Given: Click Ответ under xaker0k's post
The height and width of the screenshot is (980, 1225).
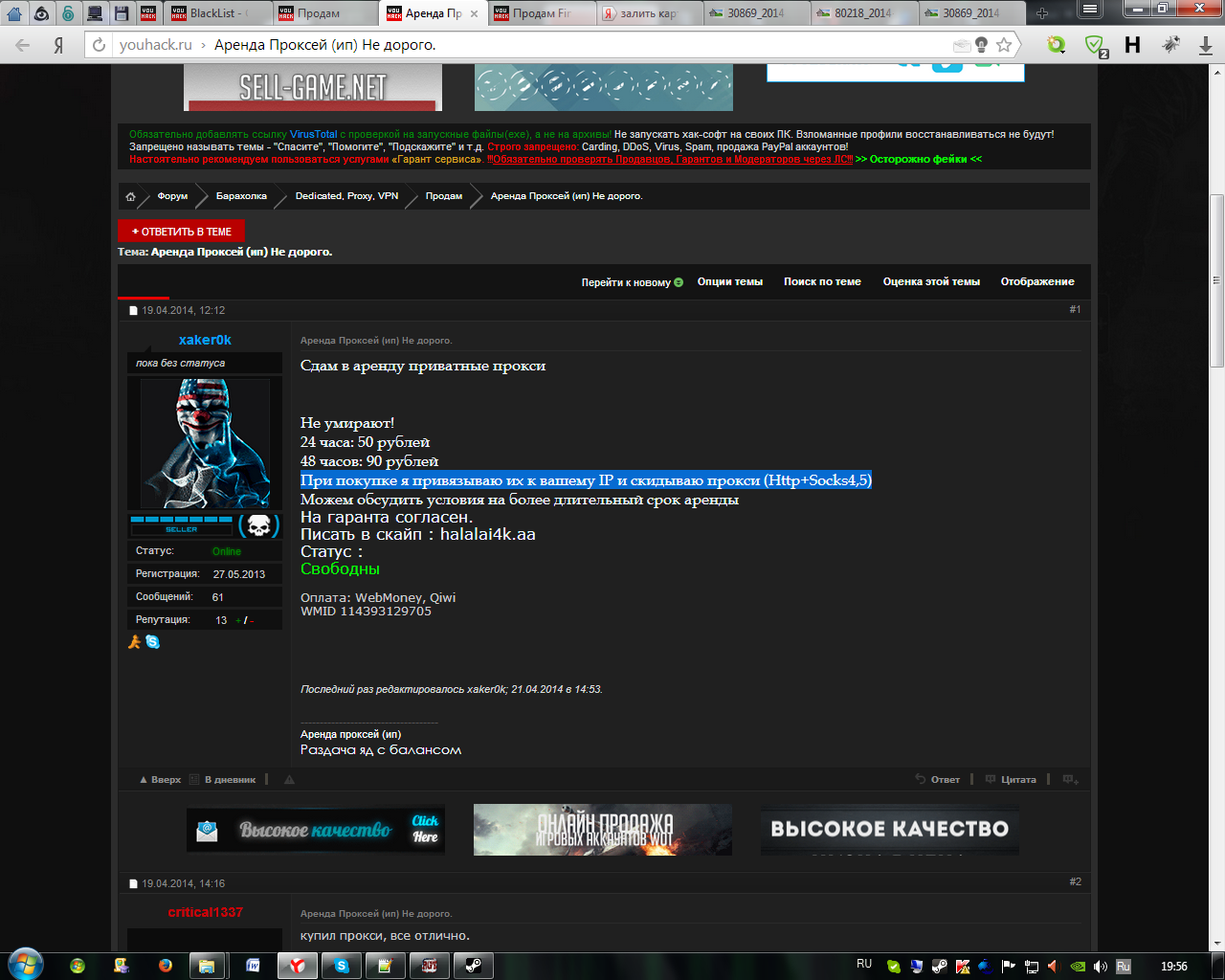Looking at the screenshot, I should 938,780.
